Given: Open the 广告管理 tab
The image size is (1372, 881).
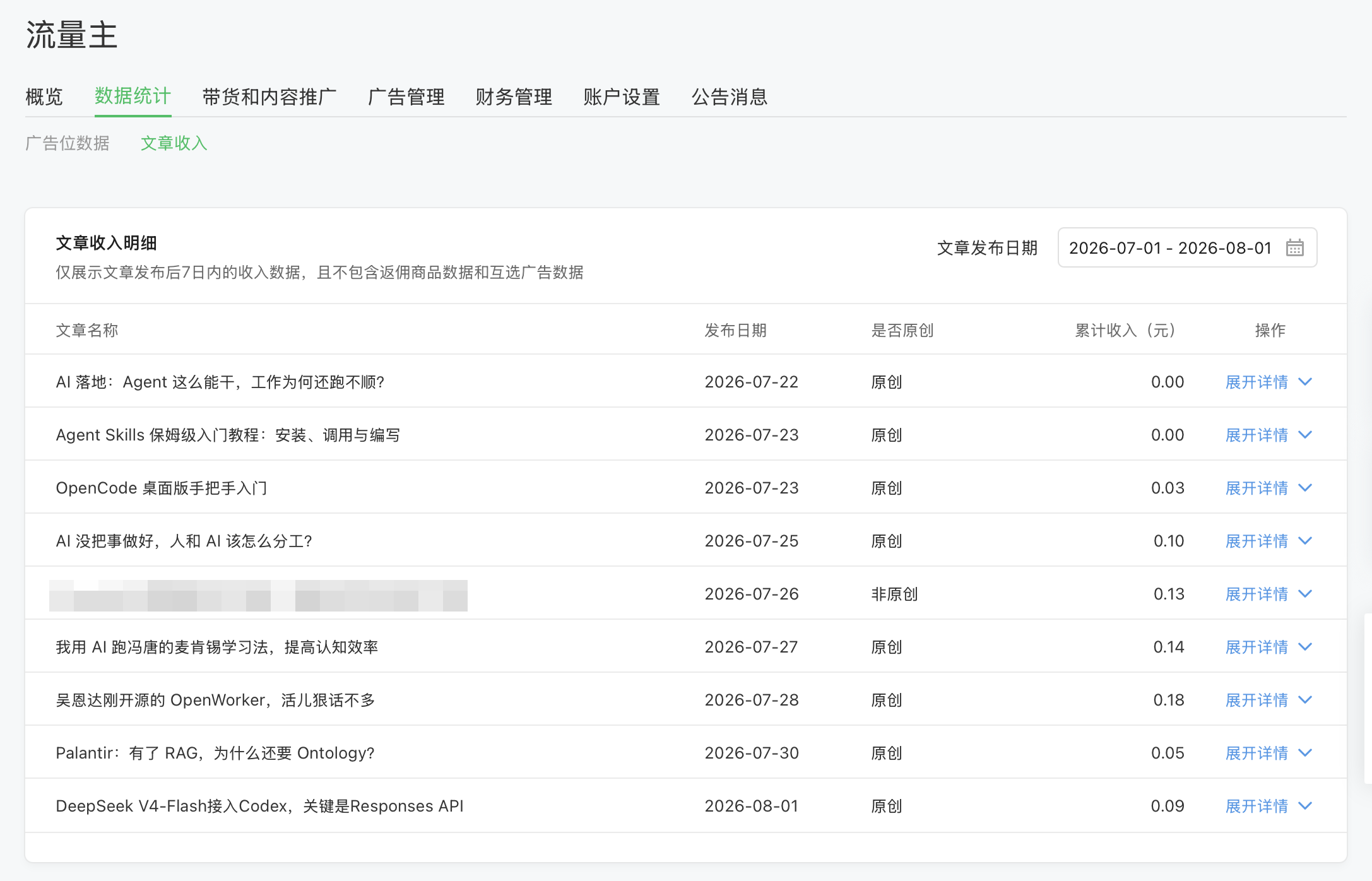Looking at the screenshot, I should point(406,97).
